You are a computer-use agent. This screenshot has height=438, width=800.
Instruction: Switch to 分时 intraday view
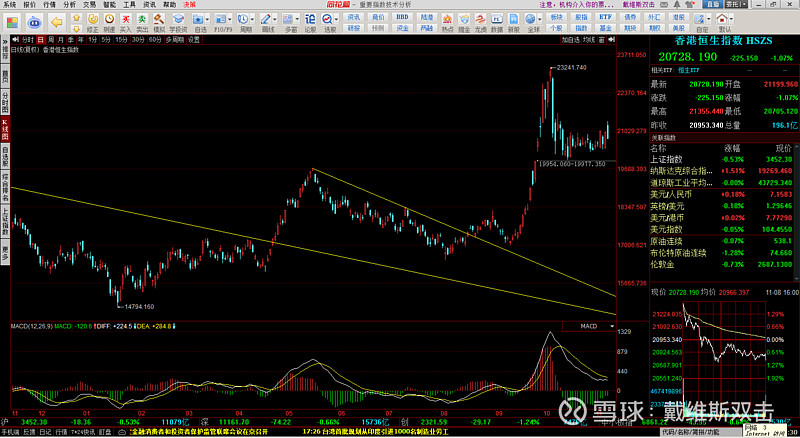tap(28, 40)
